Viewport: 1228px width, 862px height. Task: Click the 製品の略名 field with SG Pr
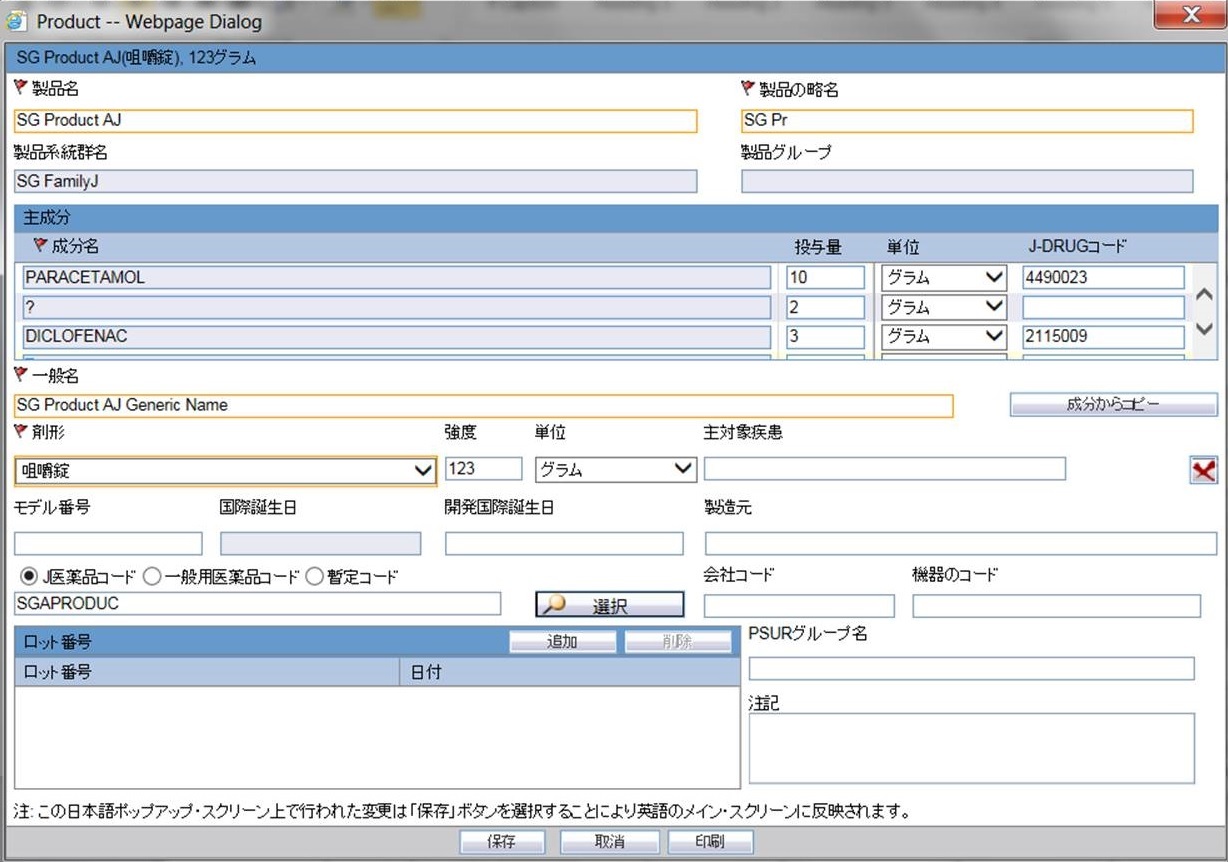pos(967,120)
